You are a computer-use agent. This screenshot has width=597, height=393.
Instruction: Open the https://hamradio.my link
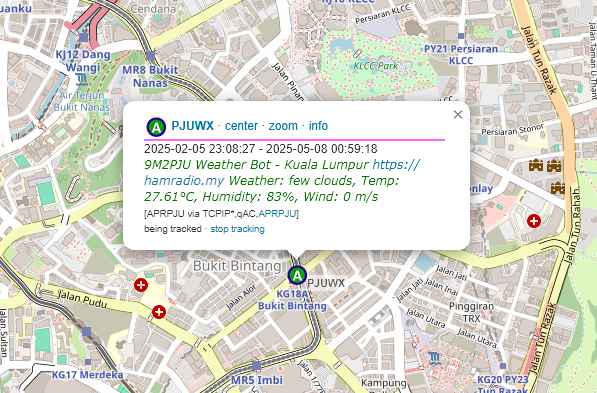282,172
